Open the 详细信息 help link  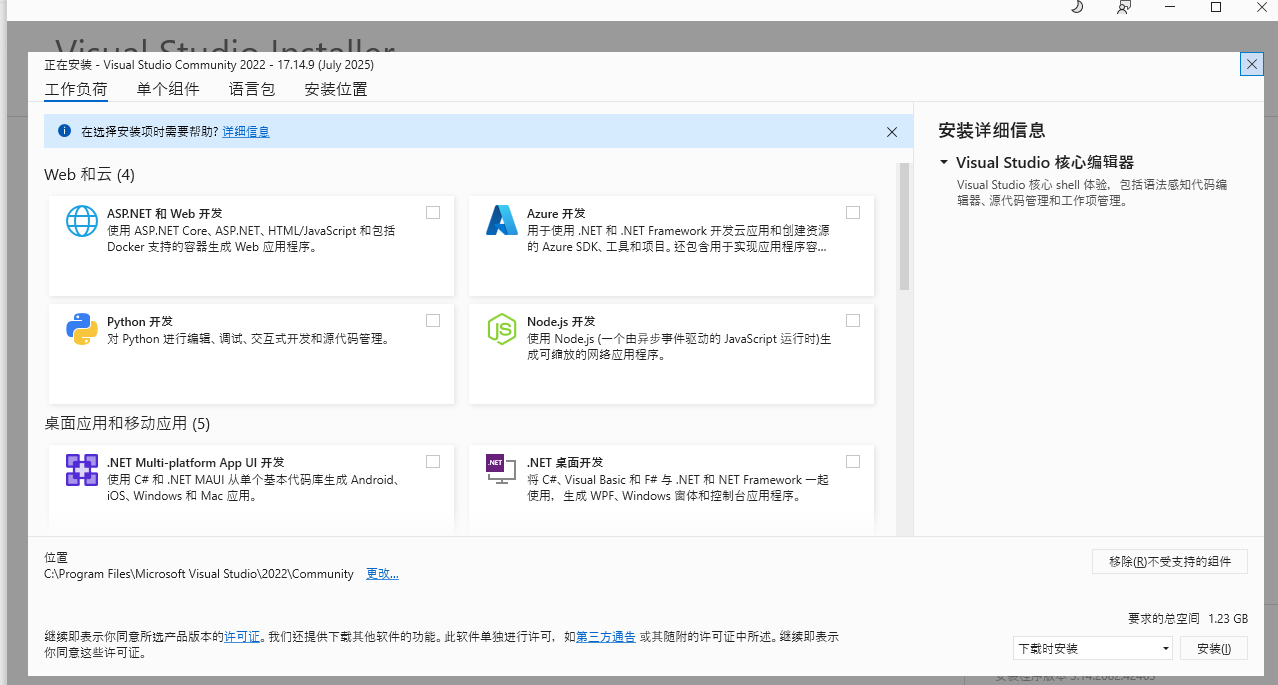coord(246,132)
